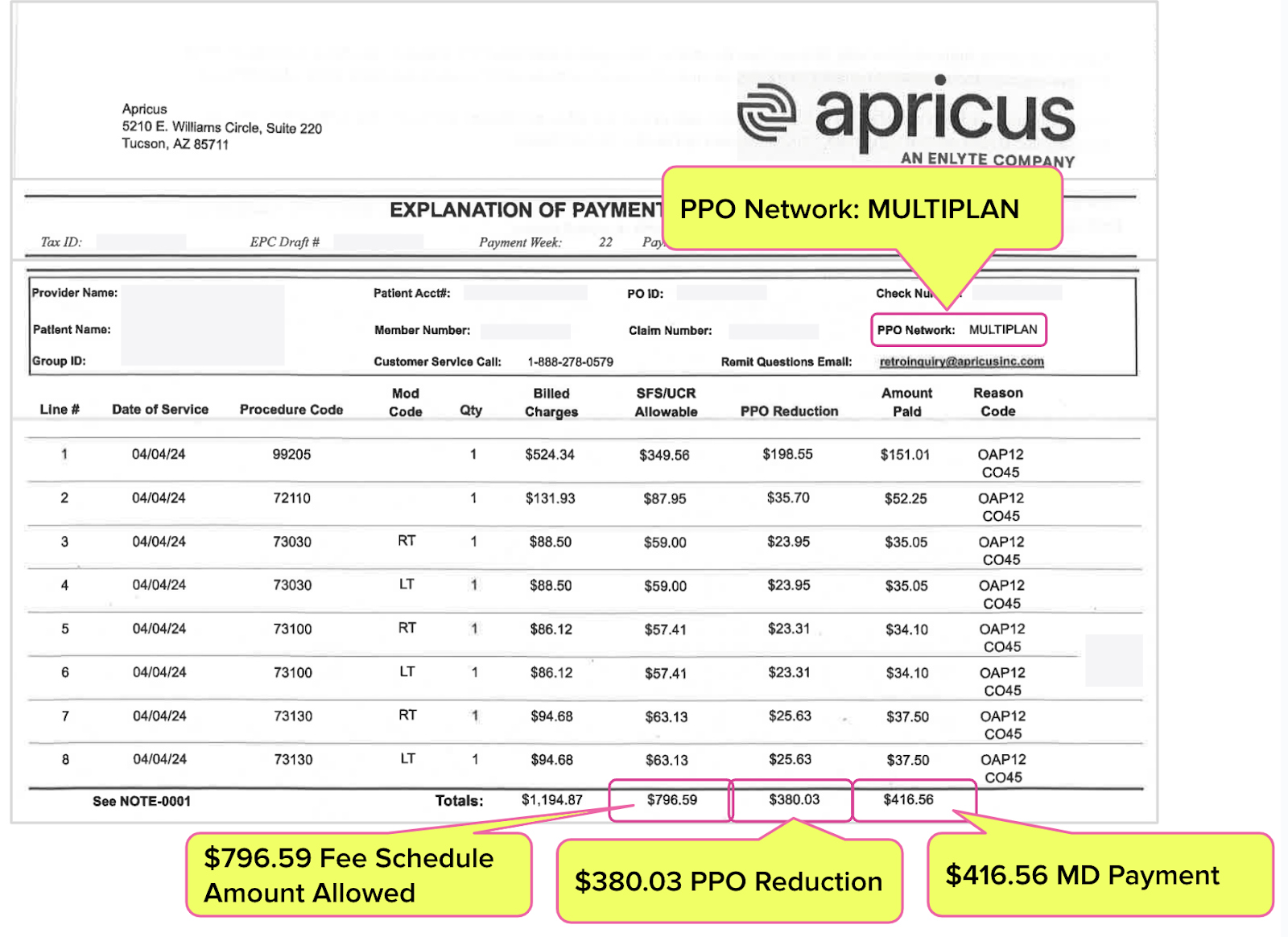Click the $35.70 PPO reduction
Viewport: 1288px width, 937px height.
tap(788, 498)
